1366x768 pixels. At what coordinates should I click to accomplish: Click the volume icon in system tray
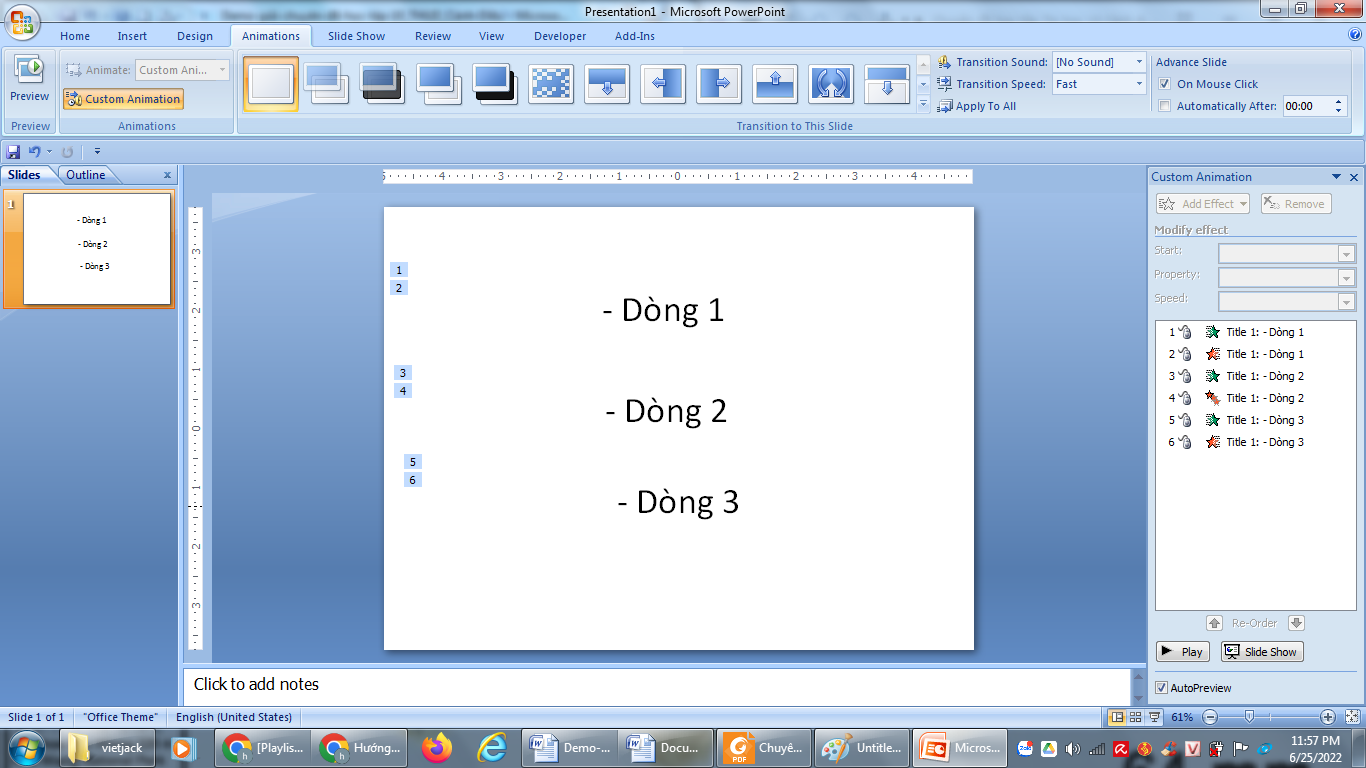(x=1073, y=748)
